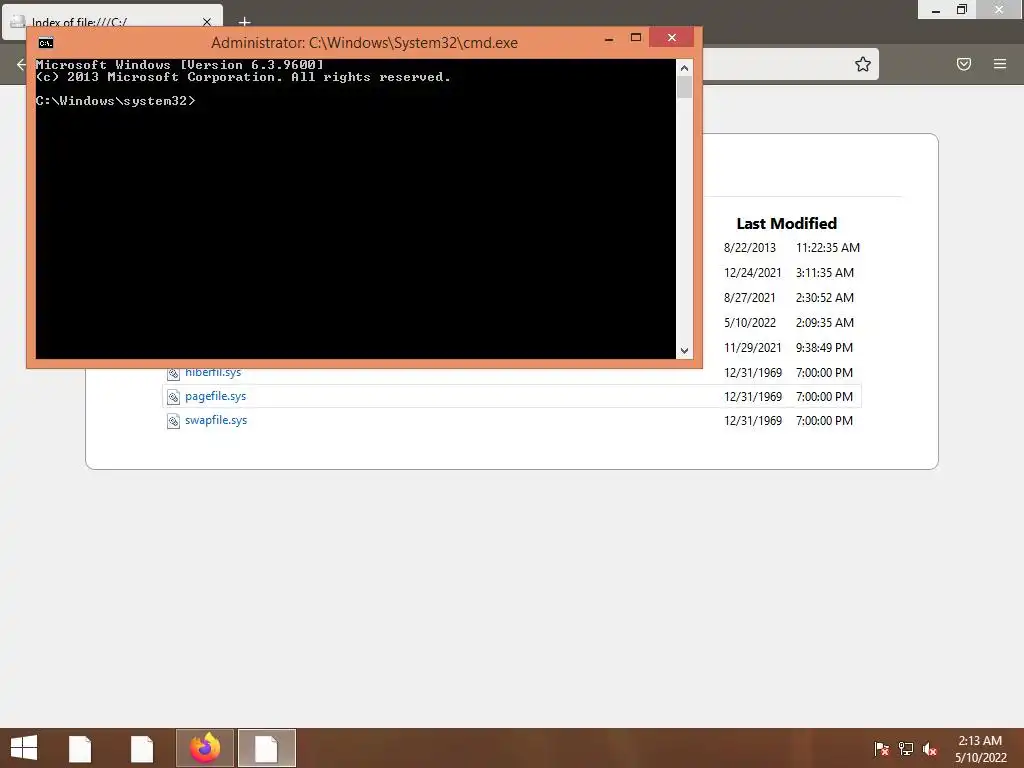Image resolution: width=1024 pixels, height=768 pixels.
Task: Open cmd window system menu icon
Action: tap(46, 43)
